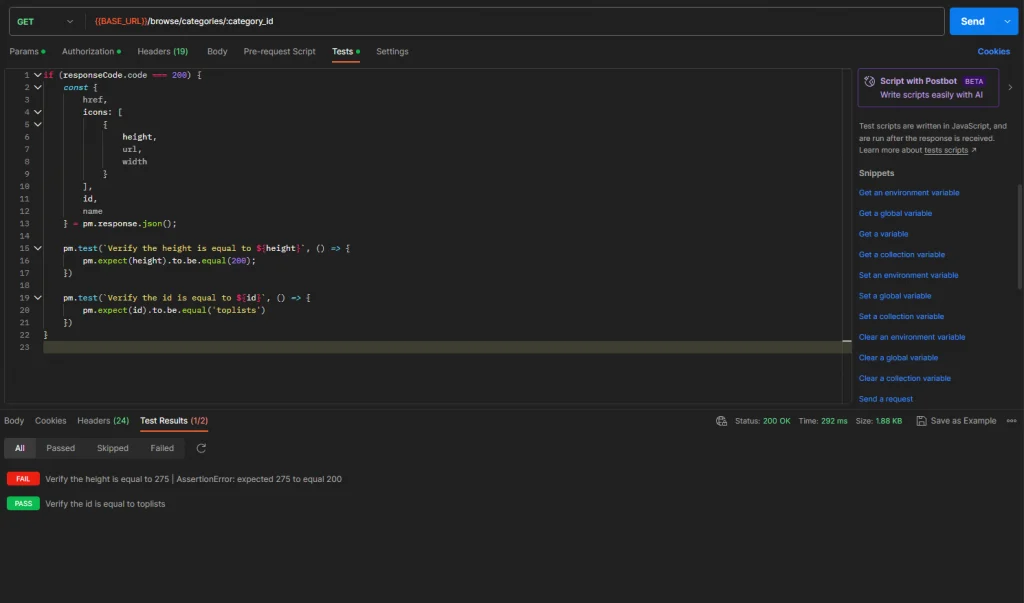Collapse the id test fold on line 19
Screen dimensions: 1024x603
(x=37, y=298)
